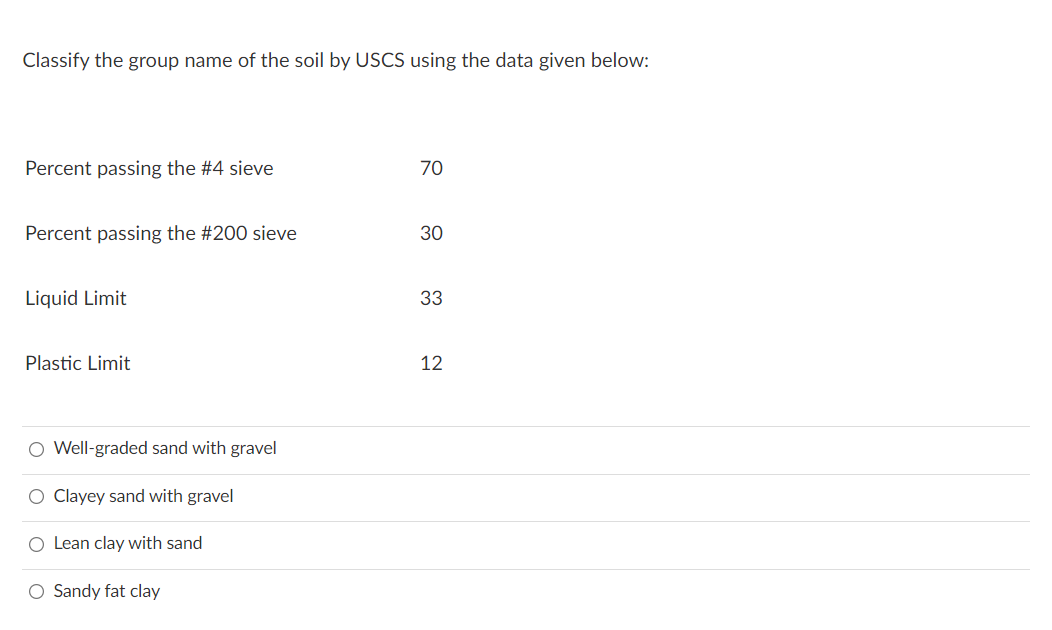This screenshot has width=1052, height=630.
Task: Click the answer text Well-graded sand with gravel
Action: 165,448
